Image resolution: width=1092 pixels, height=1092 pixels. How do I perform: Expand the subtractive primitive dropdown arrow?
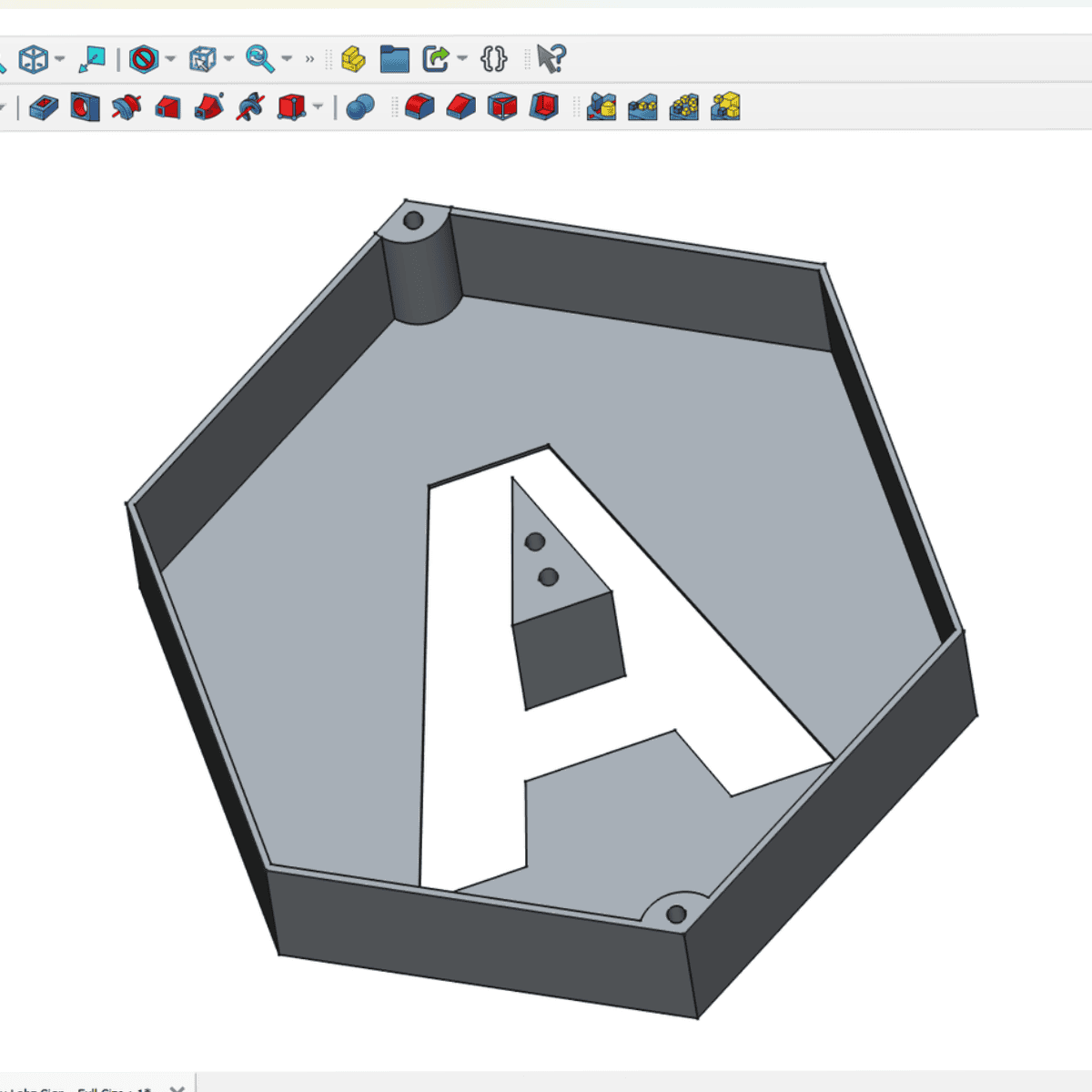point(318,107)
